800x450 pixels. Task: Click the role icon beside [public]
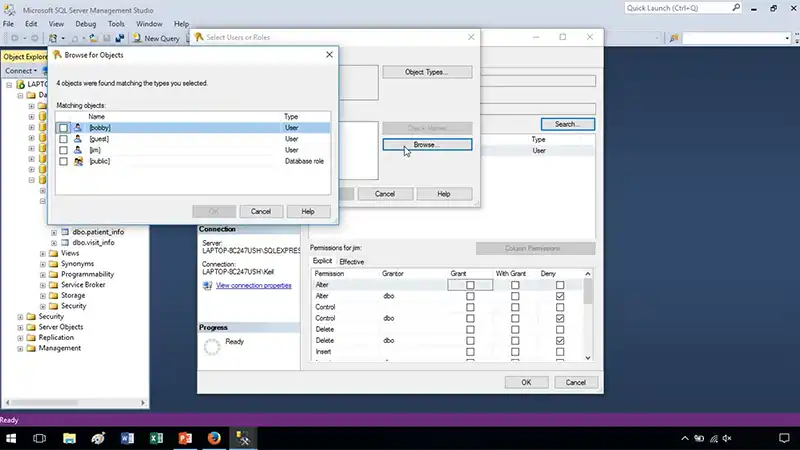[x=78, y=161]
